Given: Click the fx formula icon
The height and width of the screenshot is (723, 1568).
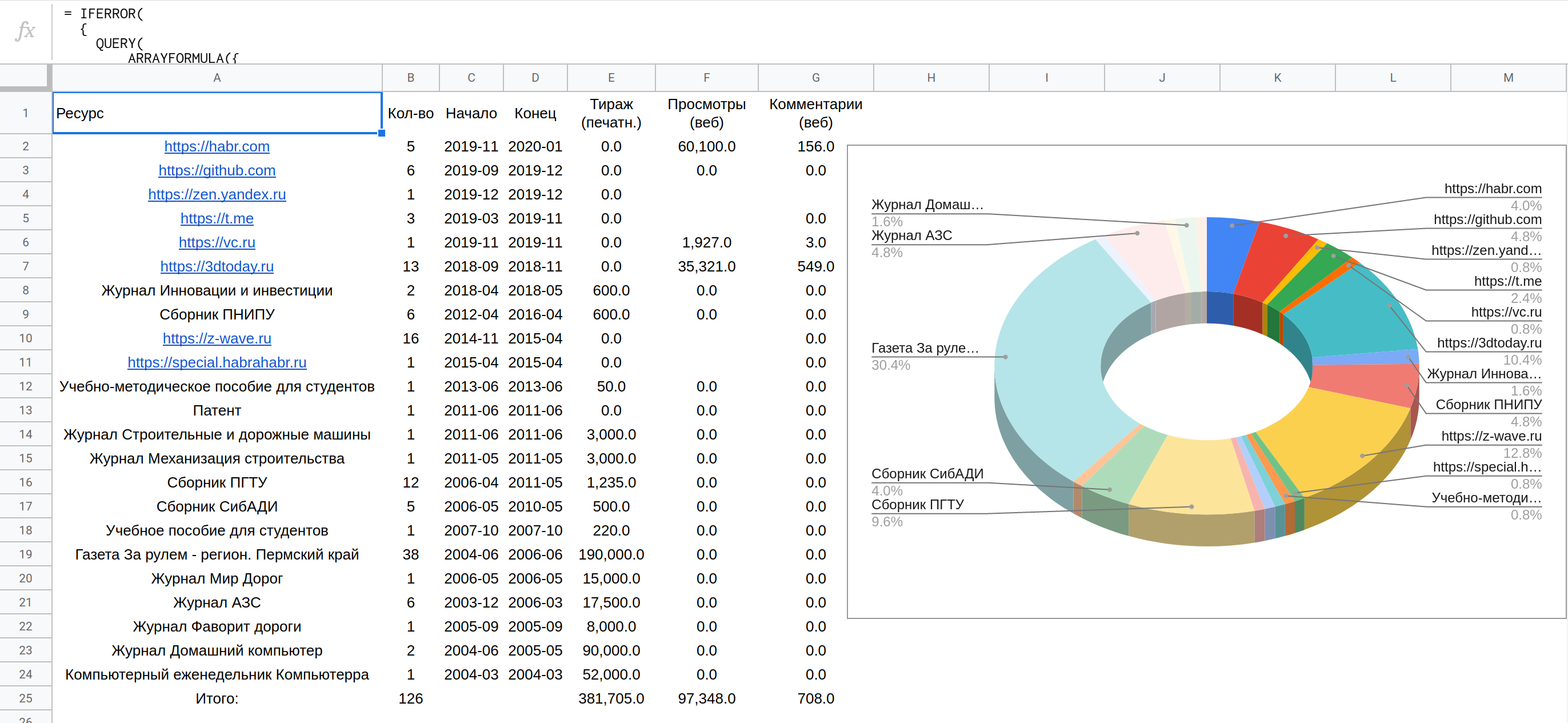Looking at the screenshot, I should [25, 30].
